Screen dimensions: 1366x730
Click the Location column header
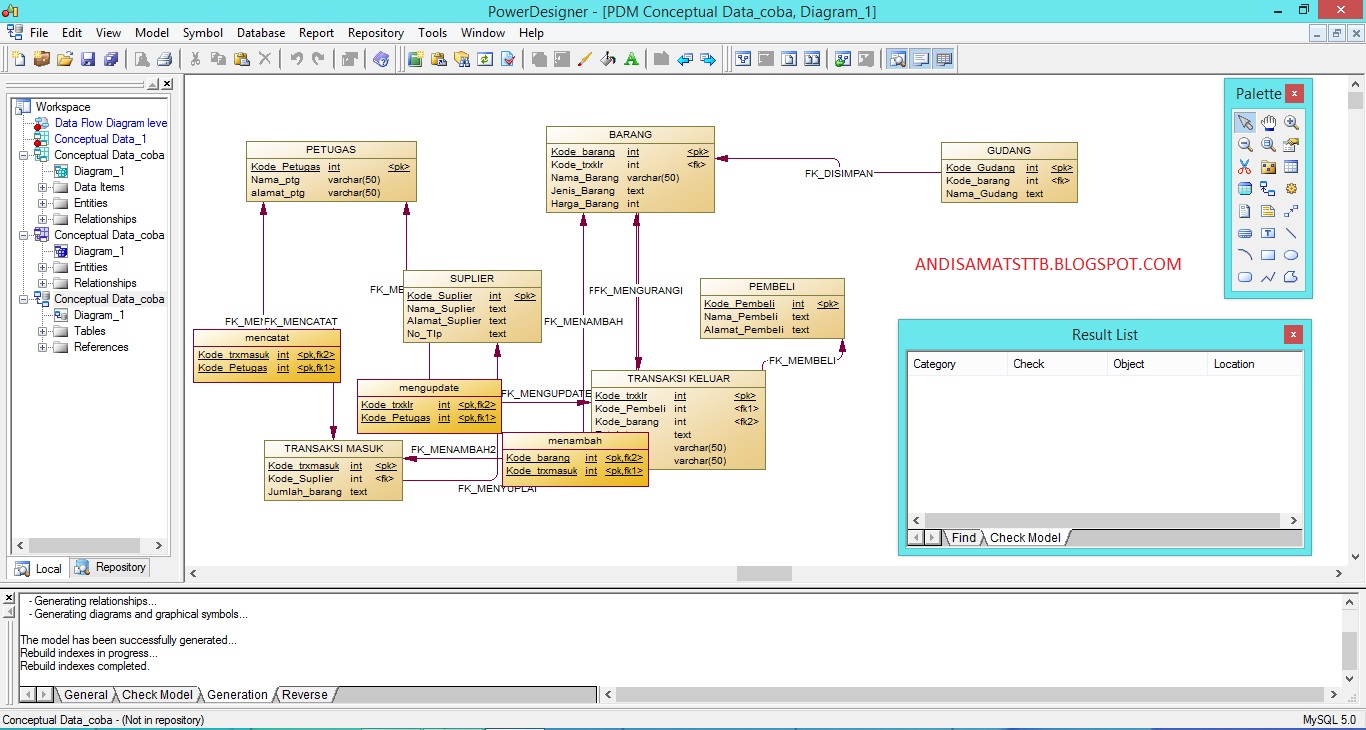[1255, 364]
